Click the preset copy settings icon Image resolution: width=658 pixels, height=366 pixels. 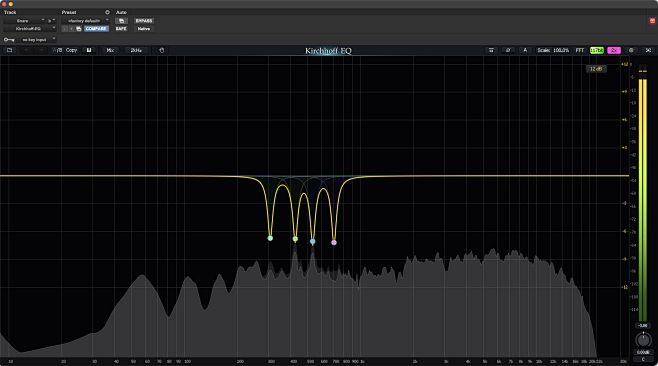pyautogui.click(x=78, y=29)
